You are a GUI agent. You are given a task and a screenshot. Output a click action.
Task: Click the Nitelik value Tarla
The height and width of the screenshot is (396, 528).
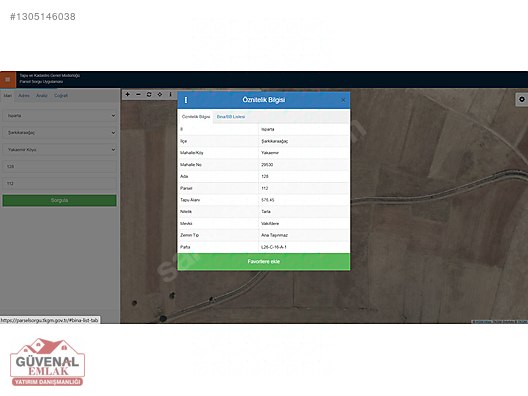(266, 212)
